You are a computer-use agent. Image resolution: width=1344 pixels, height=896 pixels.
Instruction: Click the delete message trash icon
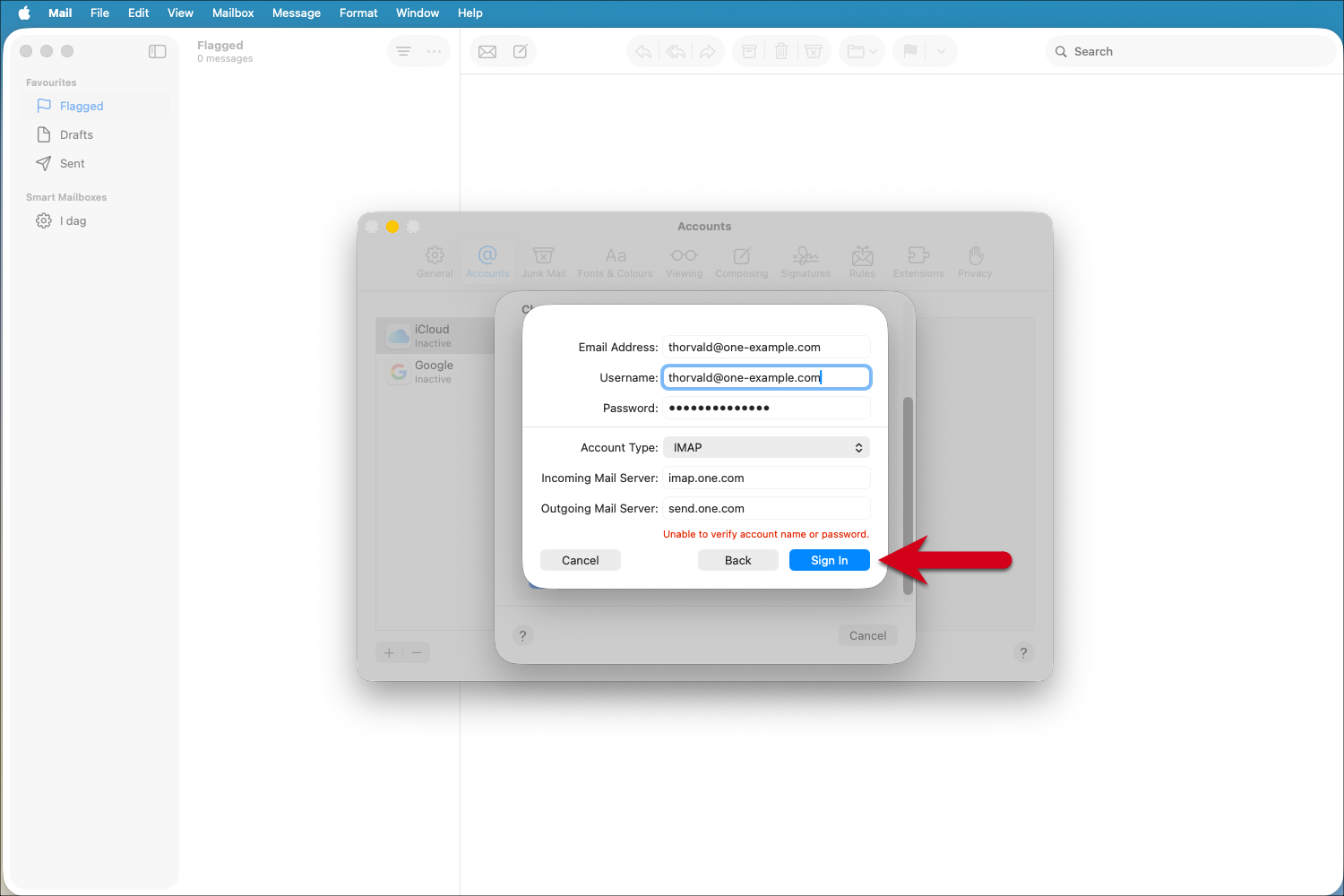(x=780, y=51)
